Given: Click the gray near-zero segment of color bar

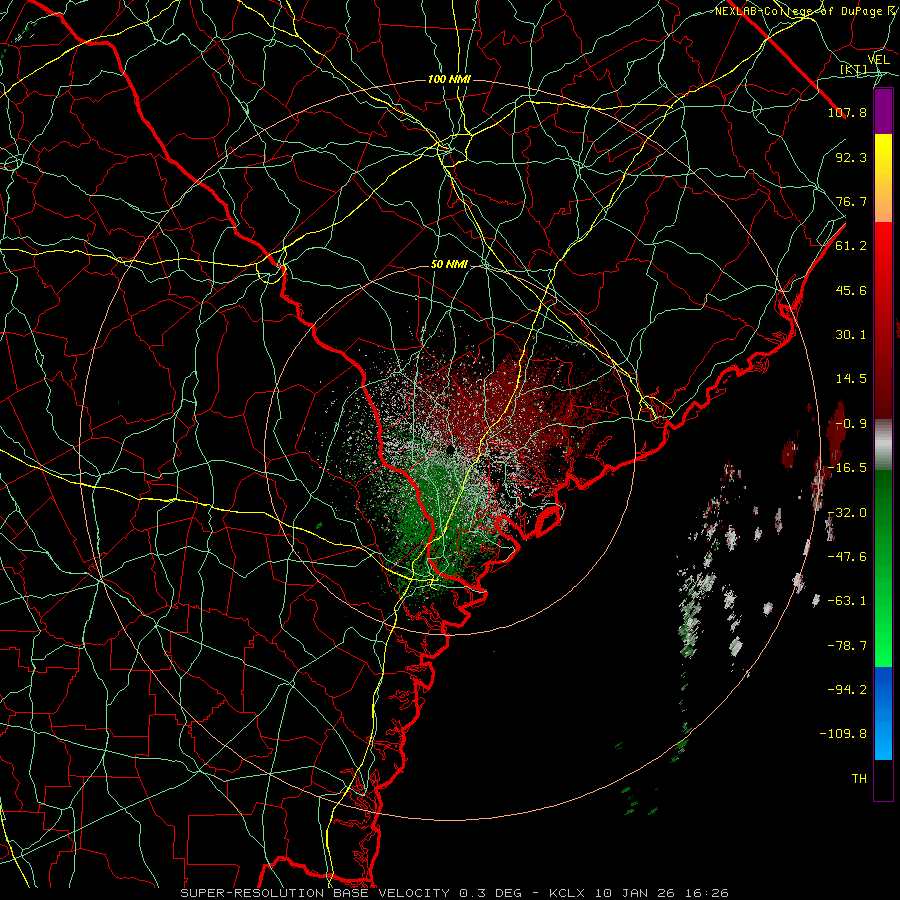Looking at the screenshot, I should [883, 444].
